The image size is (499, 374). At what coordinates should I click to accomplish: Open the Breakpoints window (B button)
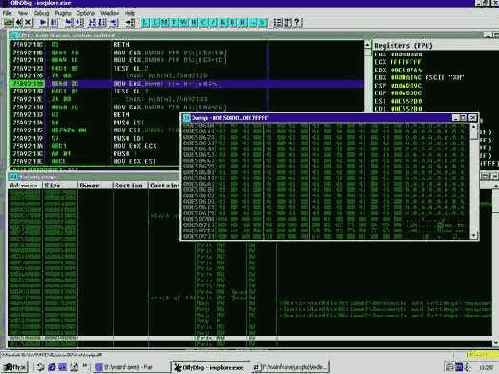tap(233, 23)
